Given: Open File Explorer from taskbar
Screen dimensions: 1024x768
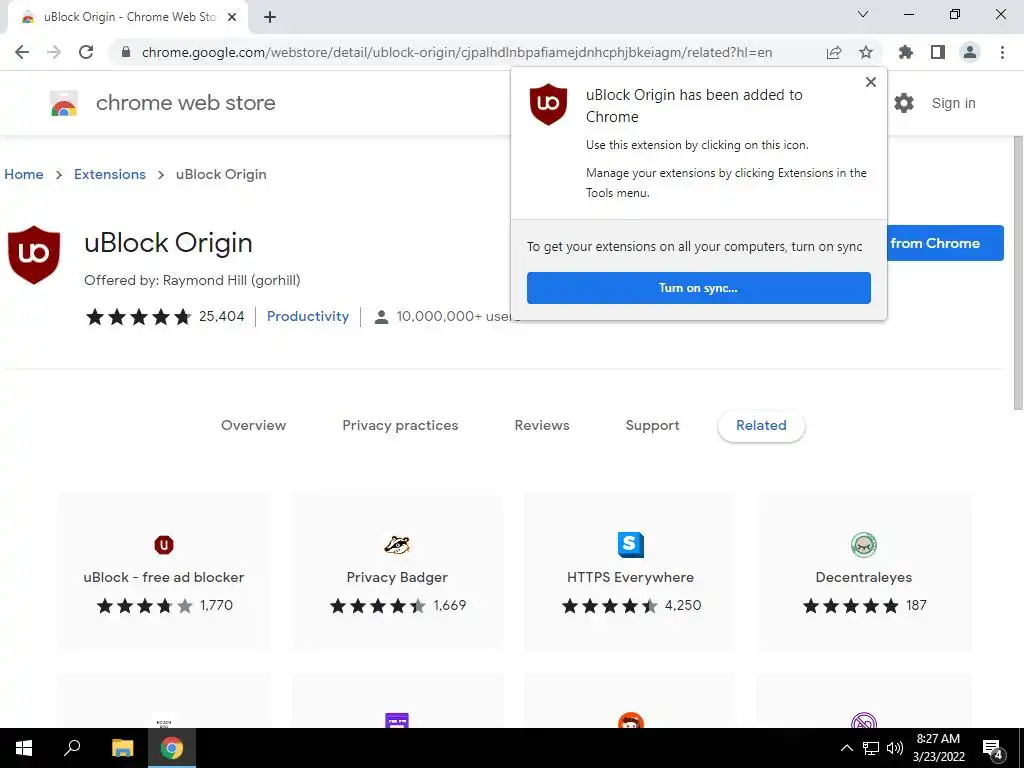Looking at the screenshot, I should 122,748.
